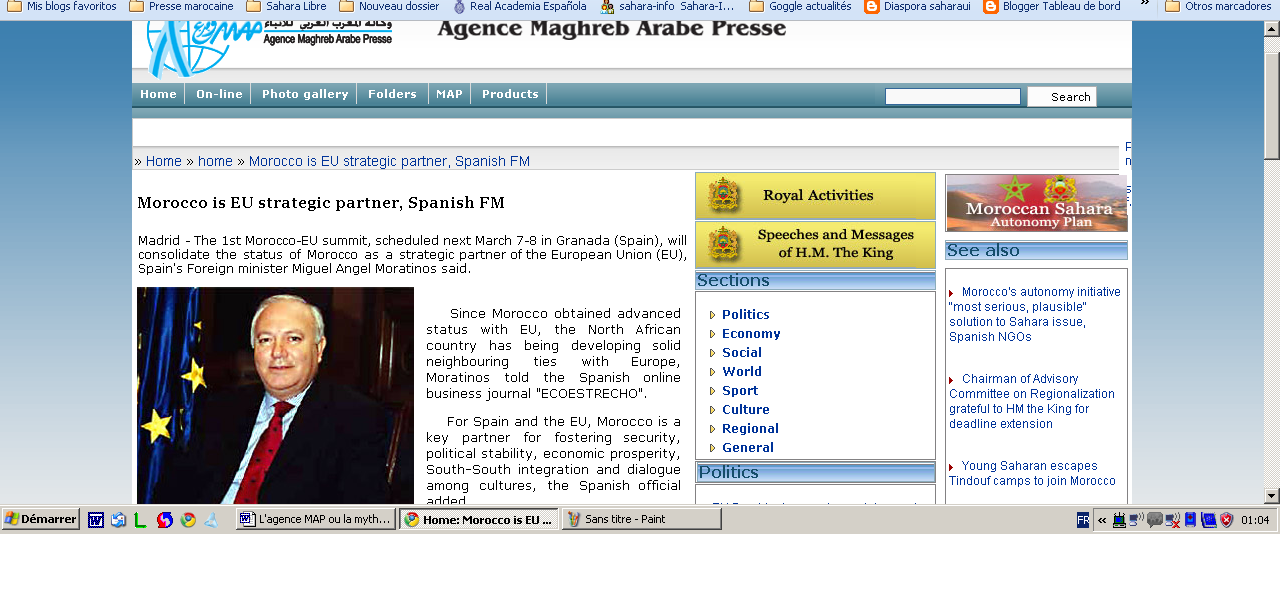The height and width of the screenshot is (600, 1280).
Task: Click the blue device tray icon left of the shield
Action: (1209, 520)
